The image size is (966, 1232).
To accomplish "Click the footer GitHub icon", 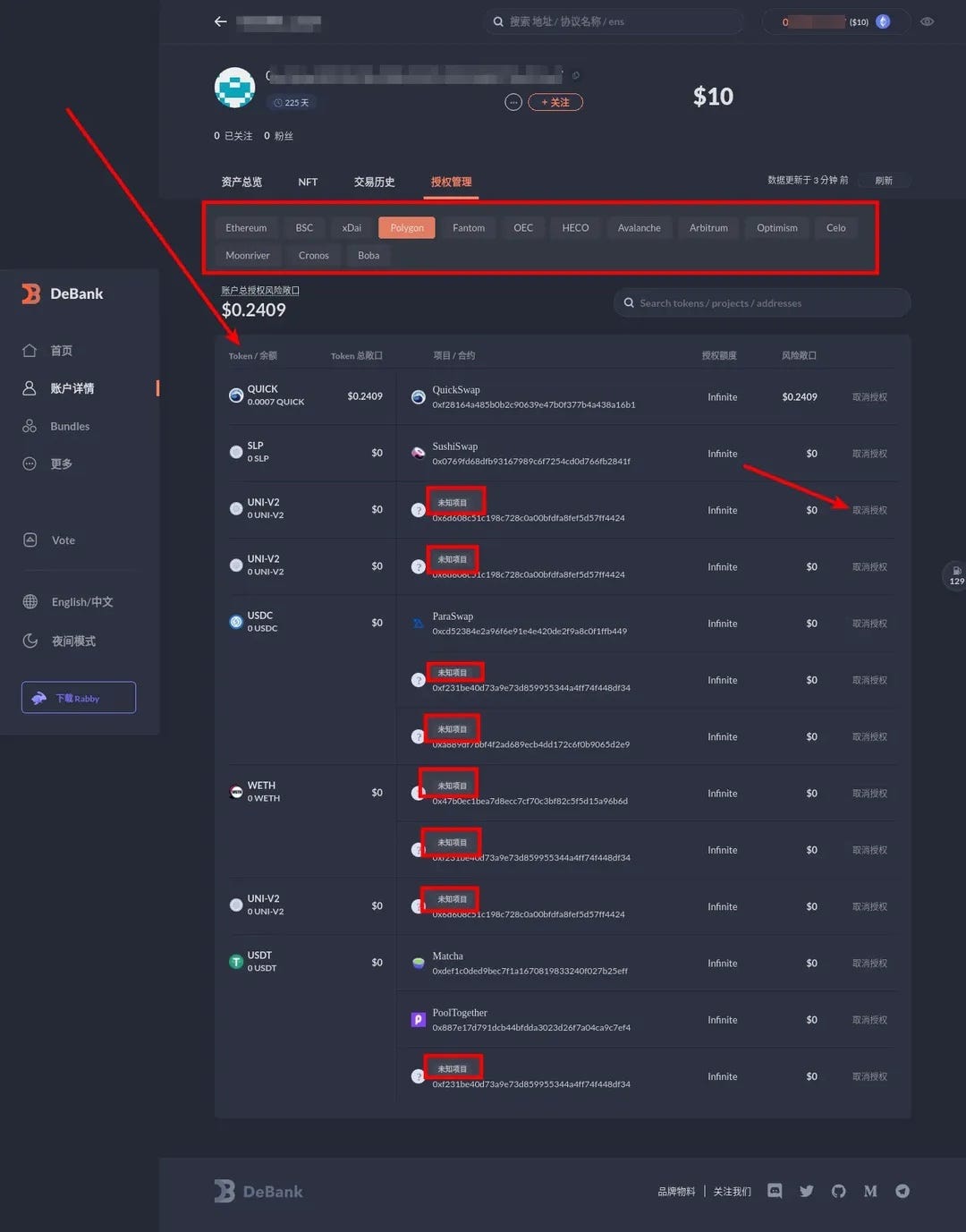I will click(838, 1191).
